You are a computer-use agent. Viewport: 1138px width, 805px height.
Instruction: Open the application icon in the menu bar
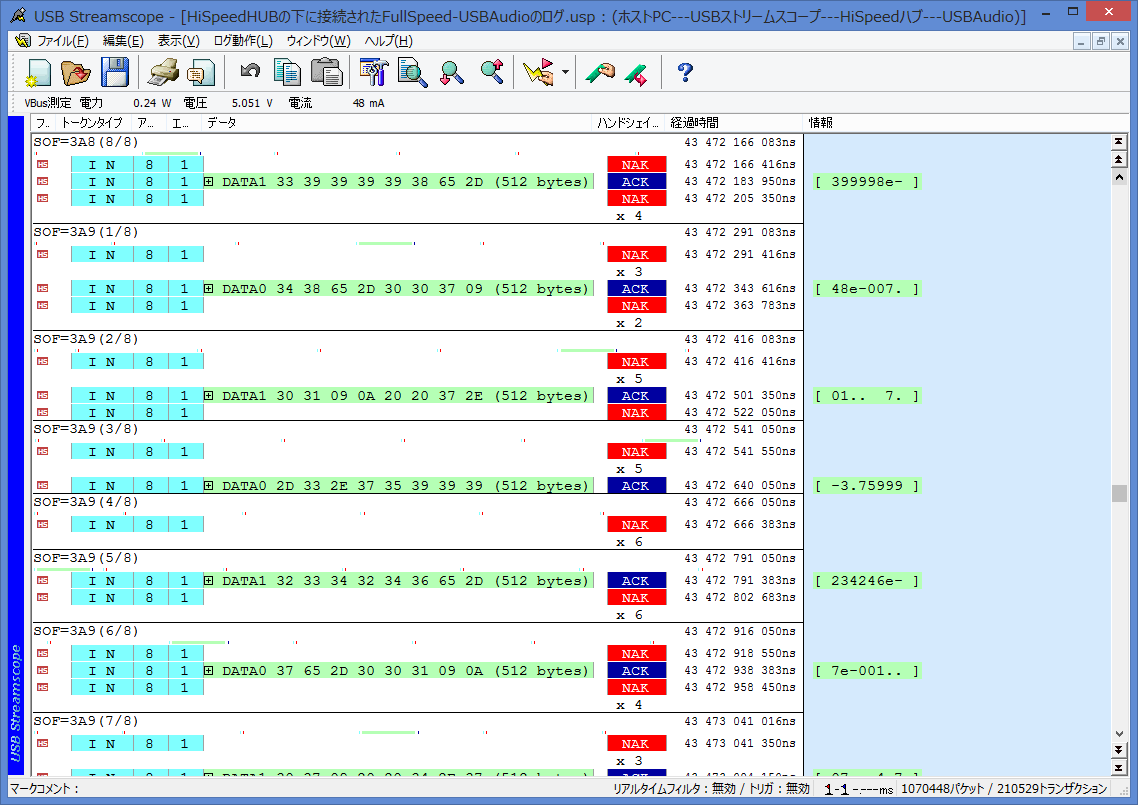tap(22, 41)
